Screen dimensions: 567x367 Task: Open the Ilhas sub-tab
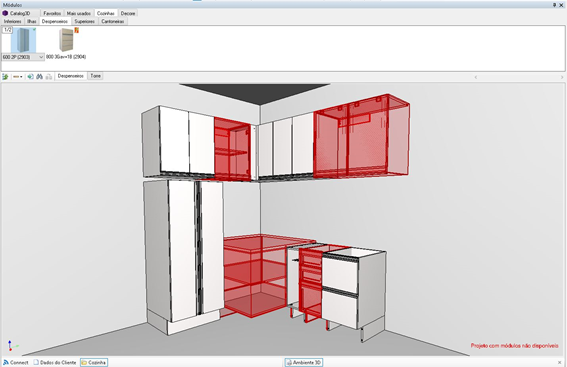click(31, 21)
